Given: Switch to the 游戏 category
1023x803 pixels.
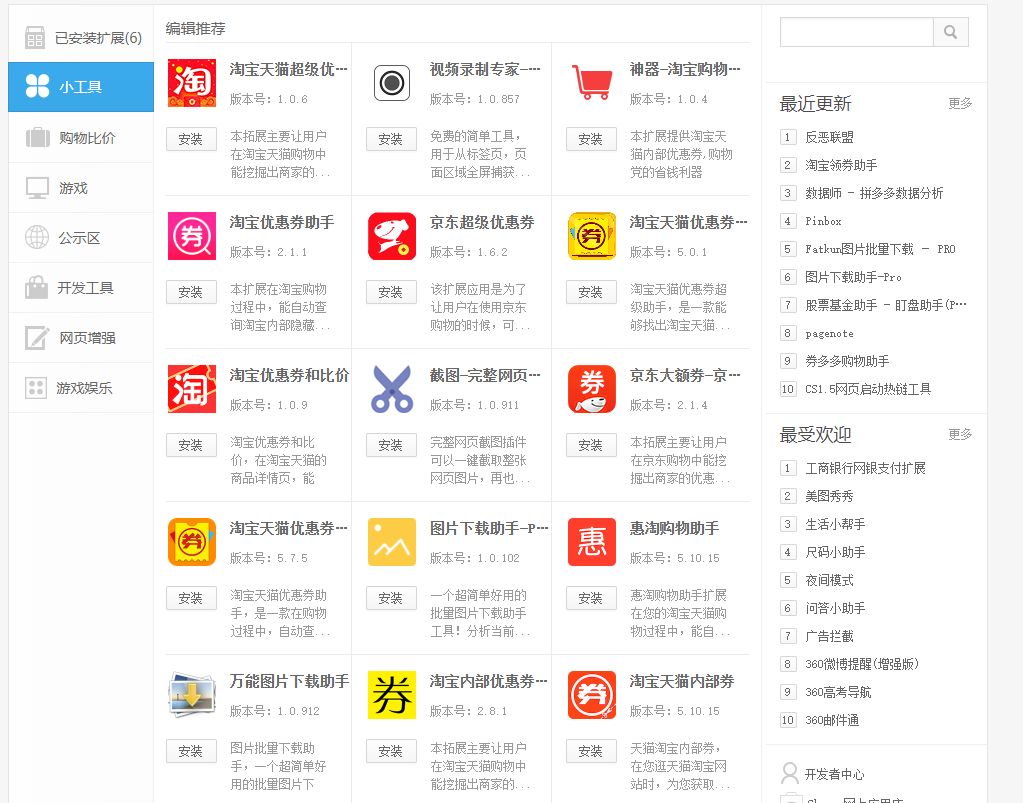Looking at the screenshot, I should 81,188.
